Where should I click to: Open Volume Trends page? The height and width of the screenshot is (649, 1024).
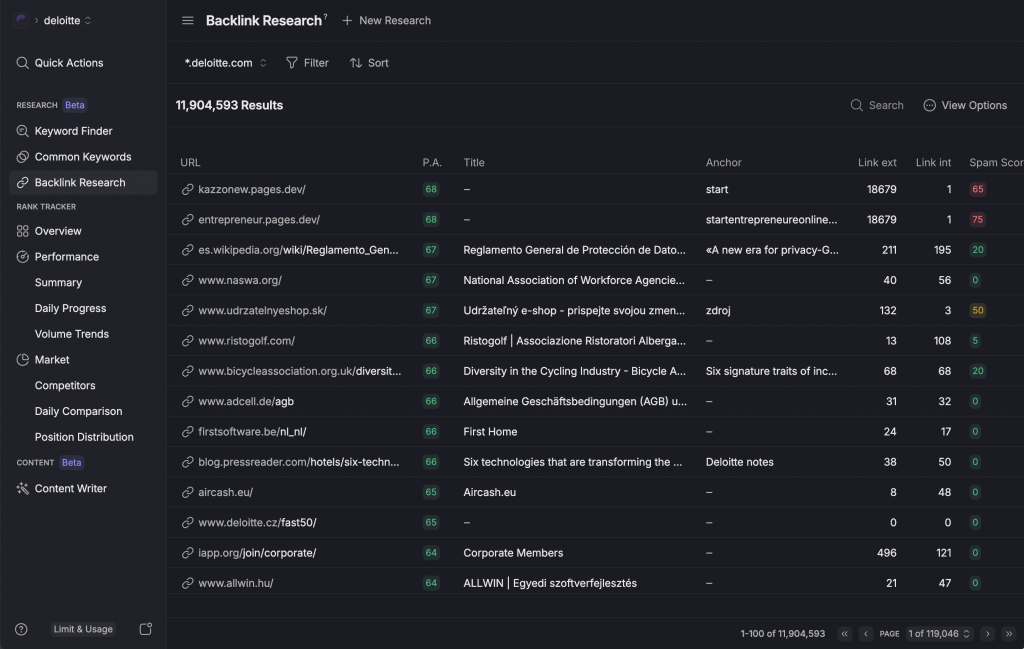click(72, 334)
